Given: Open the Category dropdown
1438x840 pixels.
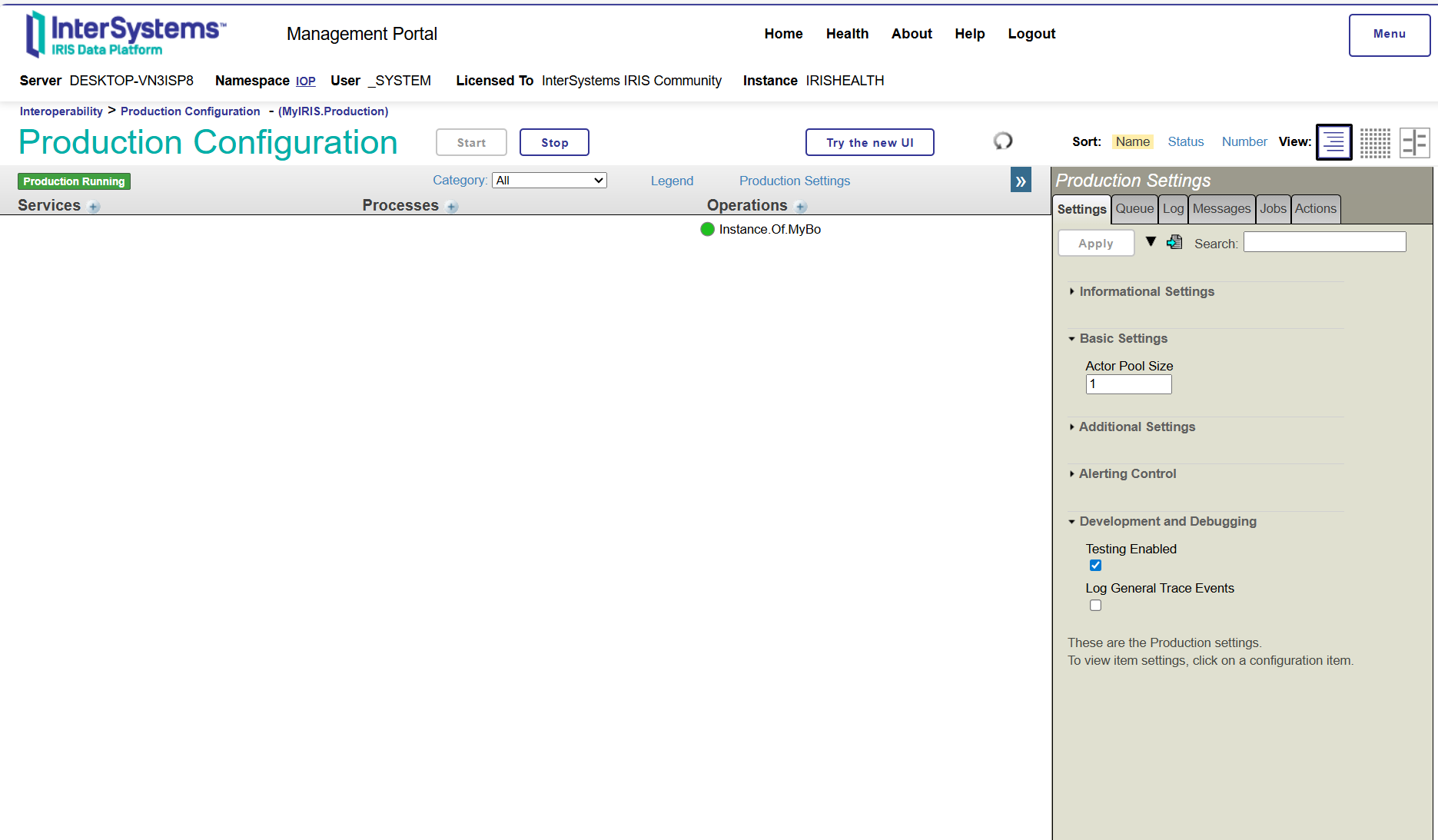Looking at the screenshot, I should (549, 181).
